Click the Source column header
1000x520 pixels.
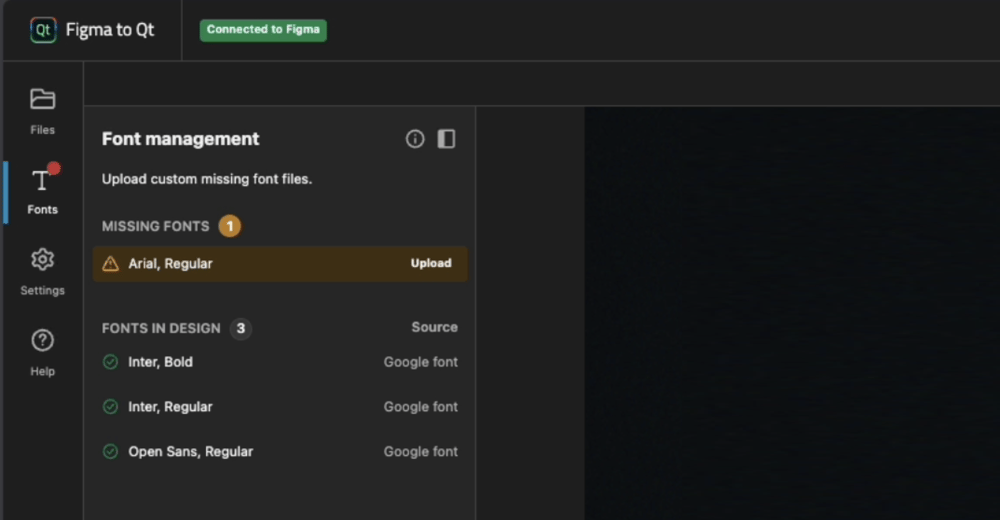434,328
